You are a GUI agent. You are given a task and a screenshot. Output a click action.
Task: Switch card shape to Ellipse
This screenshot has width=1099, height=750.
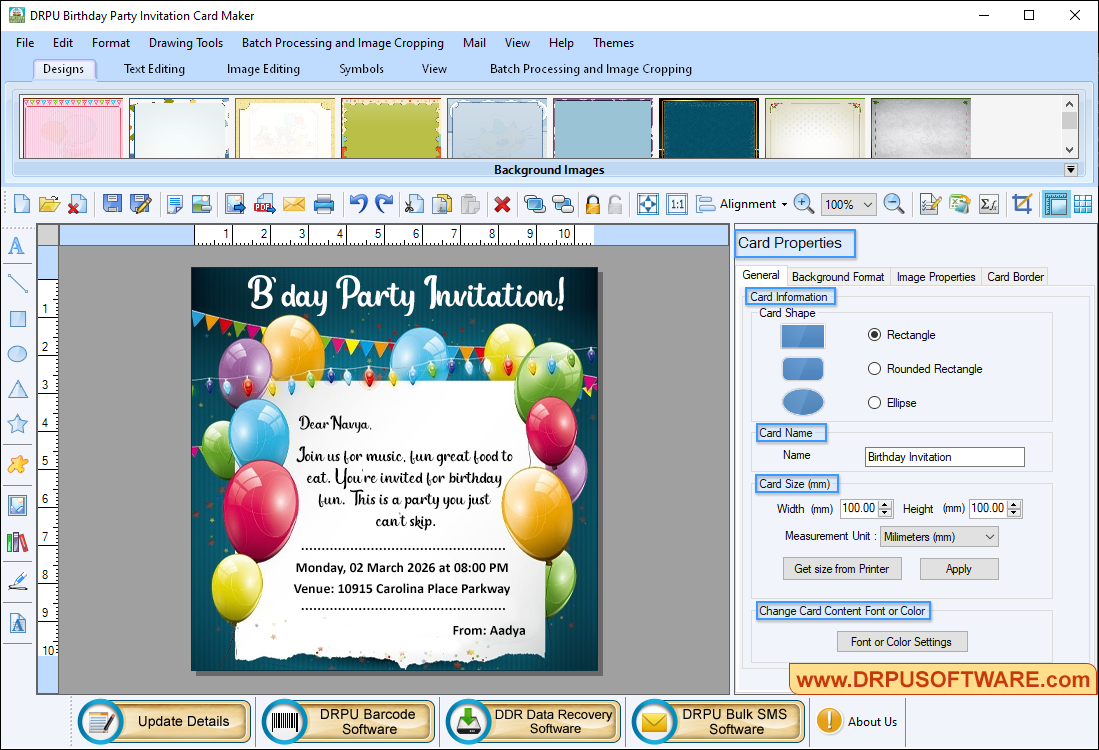tap(875, 403)
